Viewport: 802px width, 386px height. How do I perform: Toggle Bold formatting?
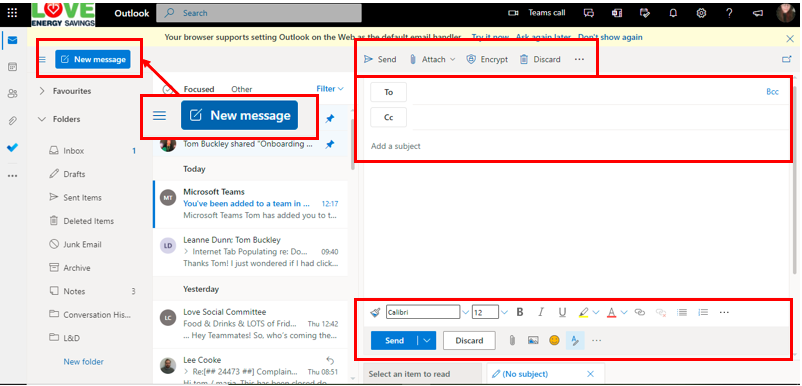click(x=520, y=312)
